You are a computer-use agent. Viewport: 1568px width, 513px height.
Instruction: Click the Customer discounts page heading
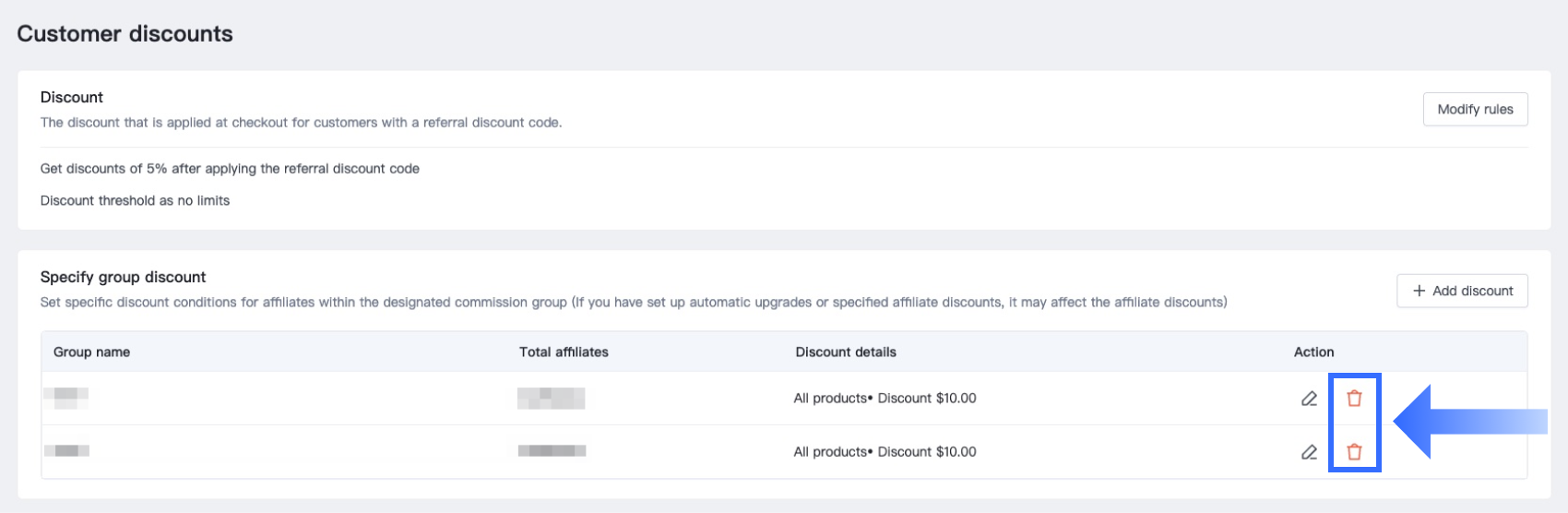(x=125, y=34)
